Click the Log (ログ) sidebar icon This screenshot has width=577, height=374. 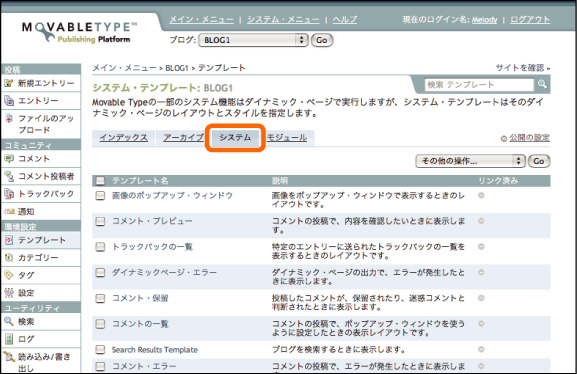coord(9,339)
